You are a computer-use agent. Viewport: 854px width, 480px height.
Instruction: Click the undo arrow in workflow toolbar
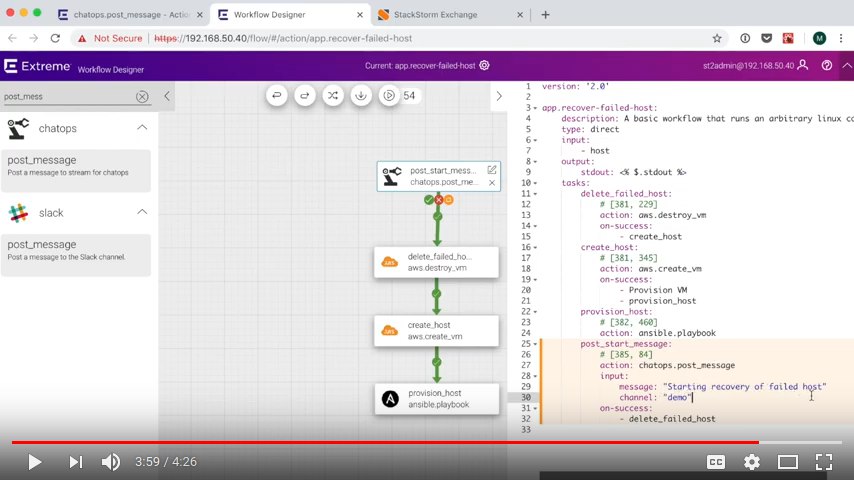click(277, 95)
